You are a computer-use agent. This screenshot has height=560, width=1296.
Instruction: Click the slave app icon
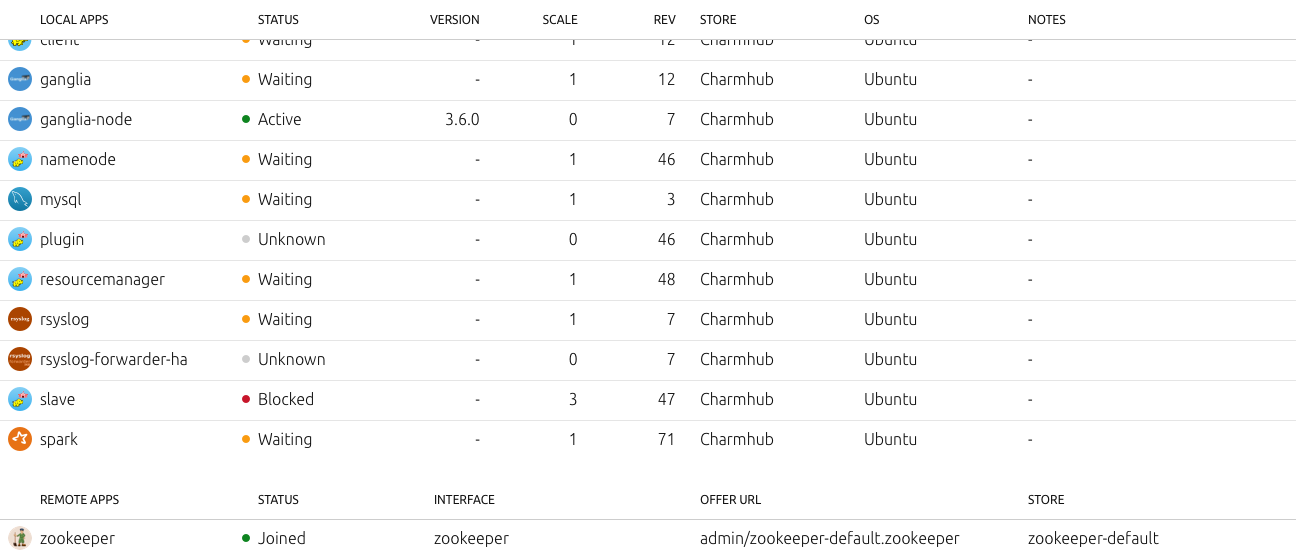(x=20, y=399)
